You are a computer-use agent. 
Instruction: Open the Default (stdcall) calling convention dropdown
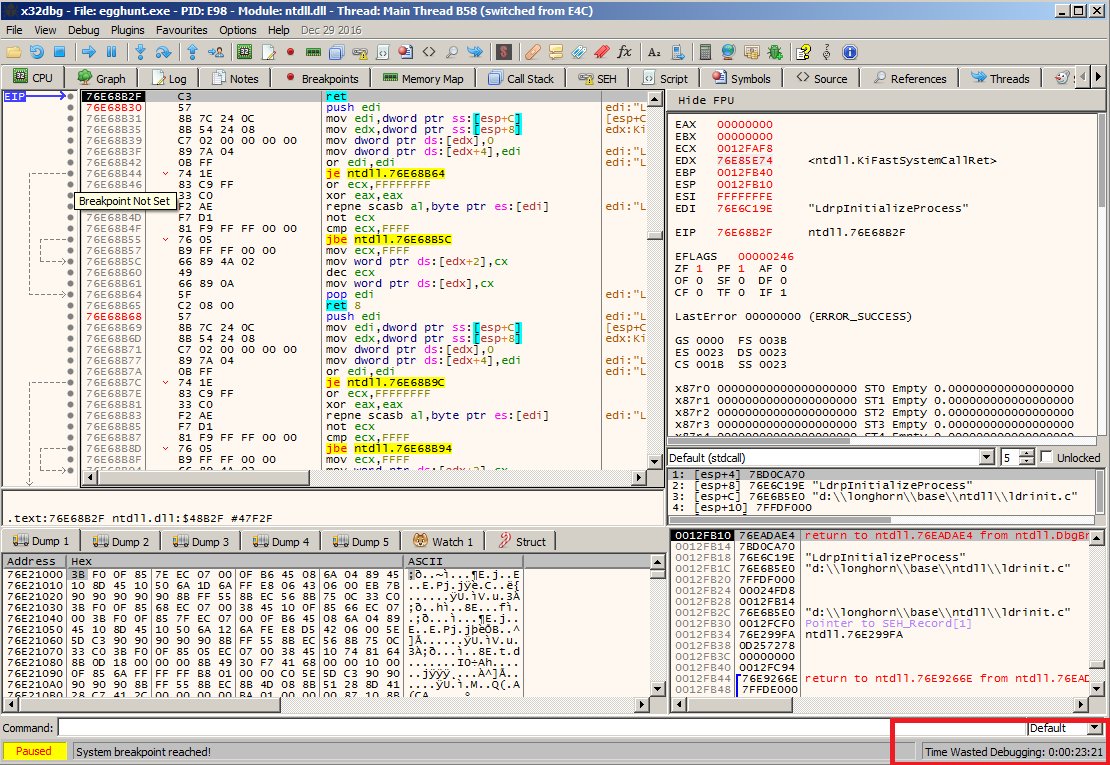click(987, 457)
